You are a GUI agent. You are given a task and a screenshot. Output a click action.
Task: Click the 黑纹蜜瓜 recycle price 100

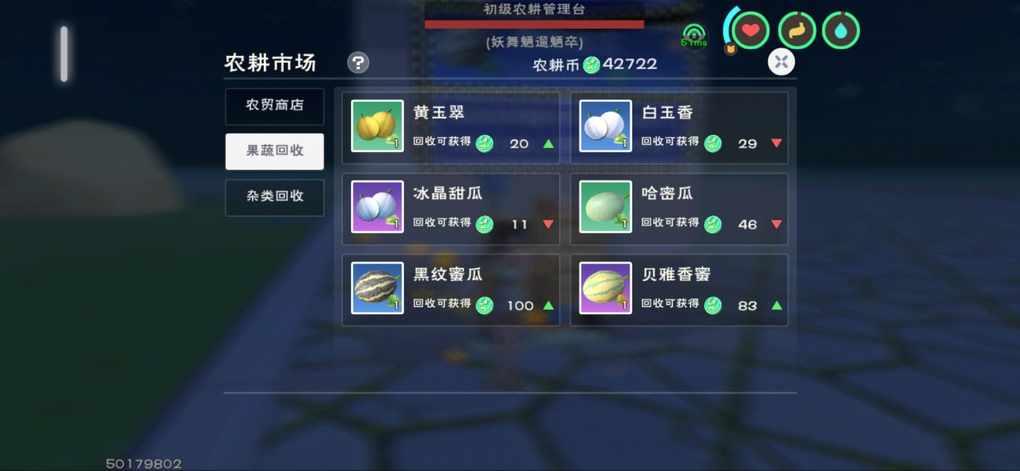[520, 306]
